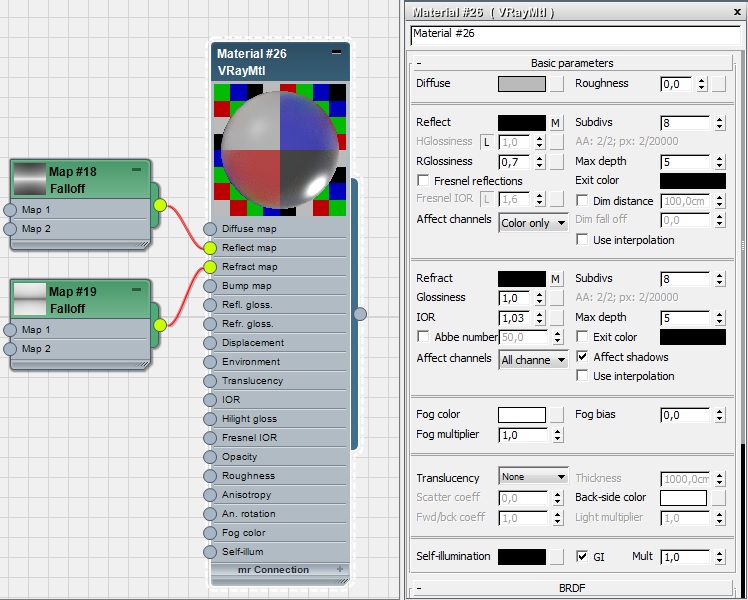Enable Use interpolation under Reflect
This screenshot has width=748, height=600.
pos(582,239)
